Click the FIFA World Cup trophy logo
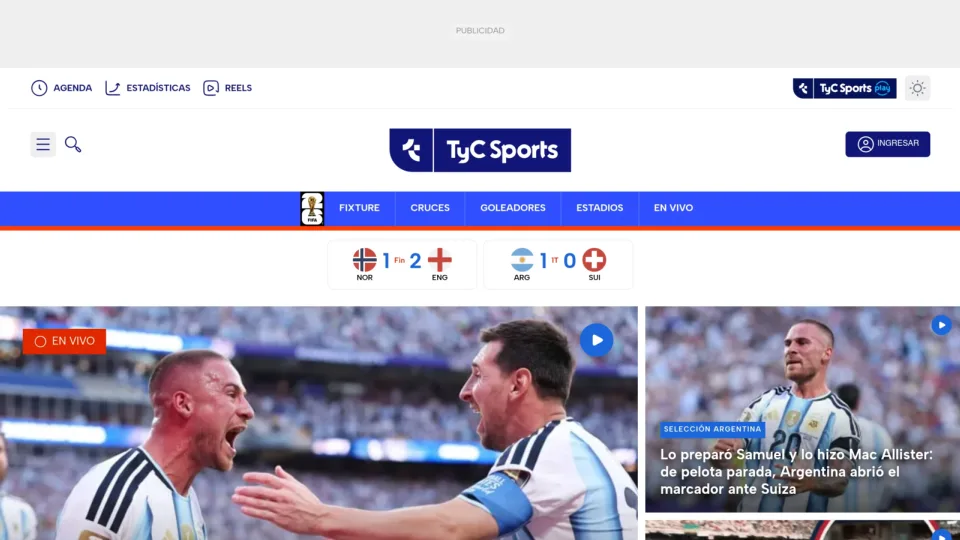The height and width of the screenshot is (540, 960). click(312, 209)
